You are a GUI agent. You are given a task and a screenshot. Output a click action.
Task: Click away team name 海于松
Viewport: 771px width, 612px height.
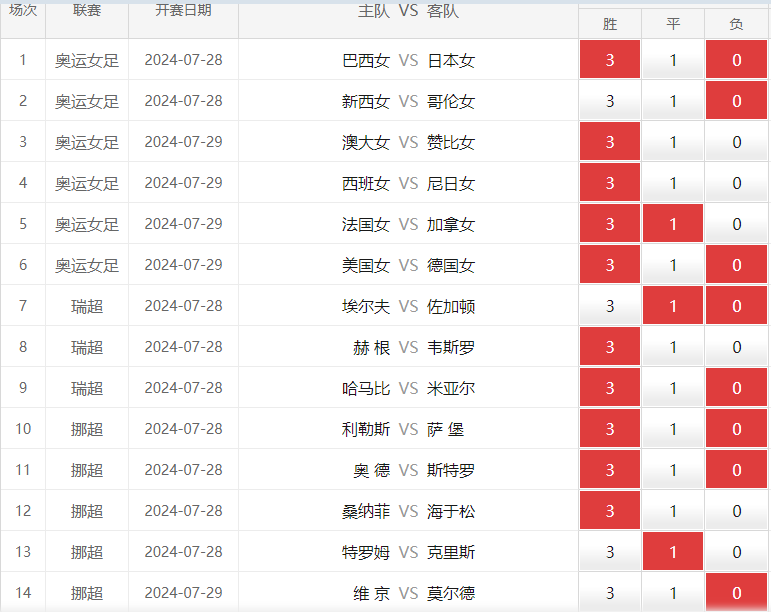[450, 511]
